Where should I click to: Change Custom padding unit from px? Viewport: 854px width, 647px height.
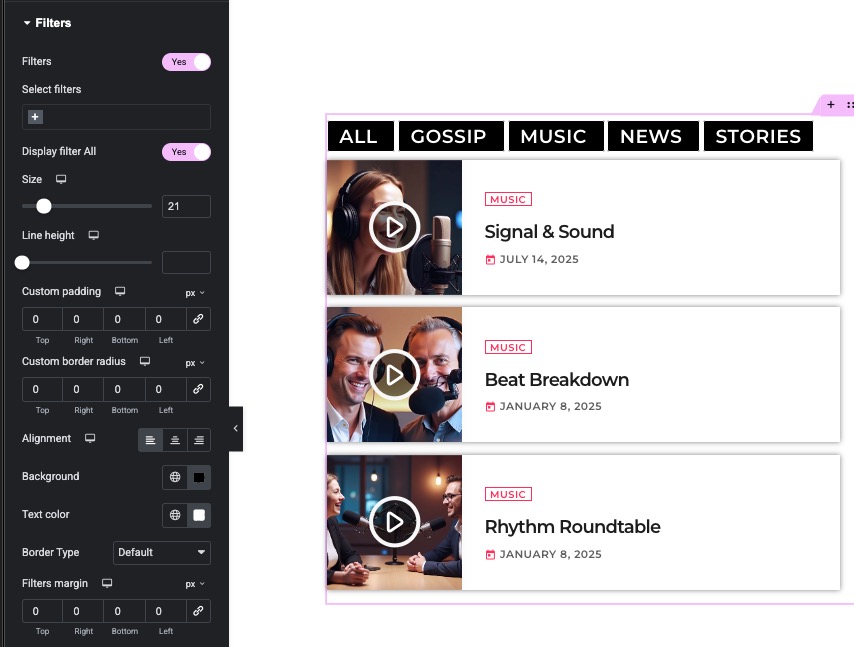point(195,293)
